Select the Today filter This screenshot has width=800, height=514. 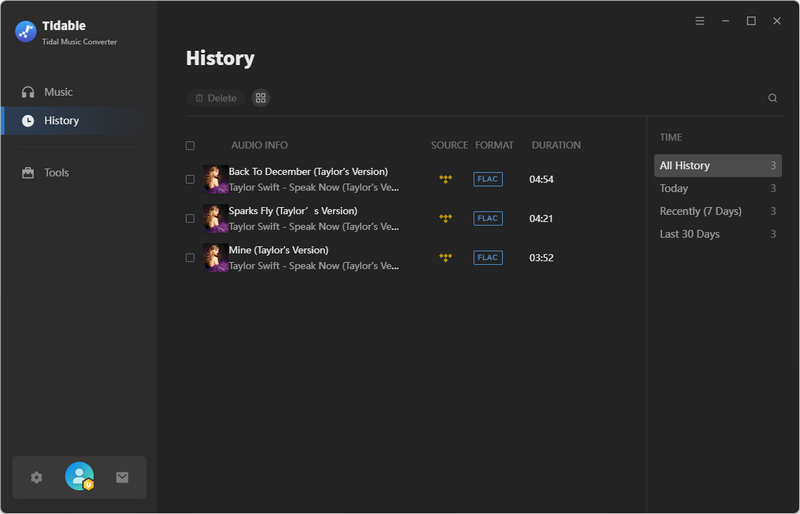tap(717, 188)
